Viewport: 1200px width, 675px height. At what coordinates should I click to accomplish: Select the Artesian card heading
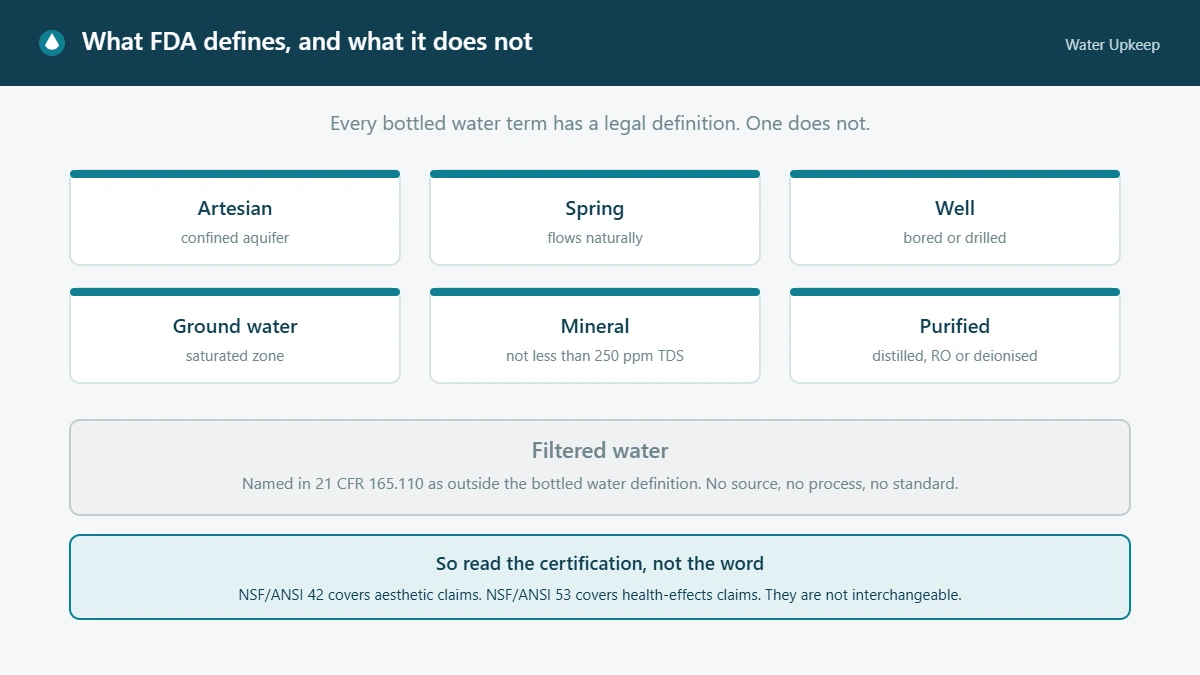point(235,209)
